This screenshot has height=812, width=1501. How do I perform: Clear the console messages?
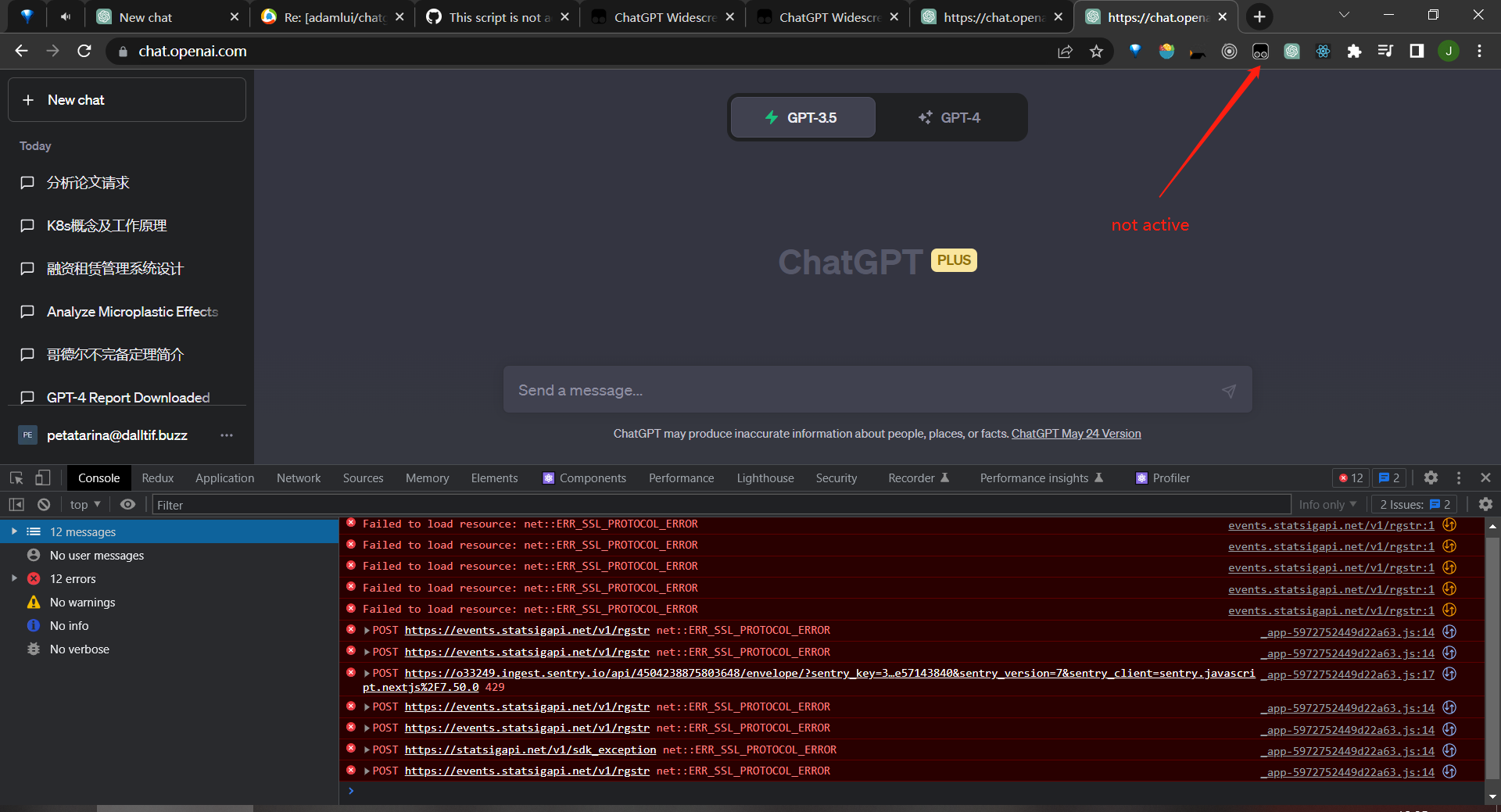tap(44, 504)
